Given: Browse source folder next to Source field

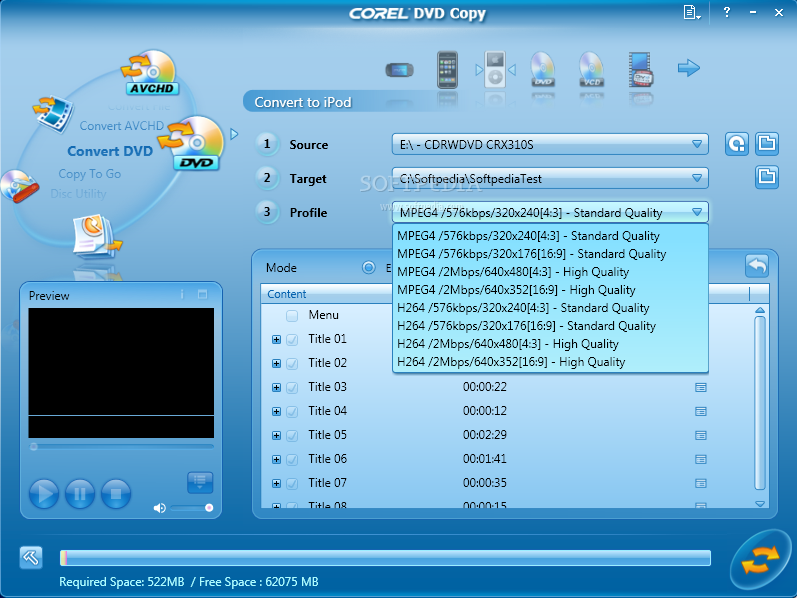Looking at the screenshot, I should (x=767, y=144).
